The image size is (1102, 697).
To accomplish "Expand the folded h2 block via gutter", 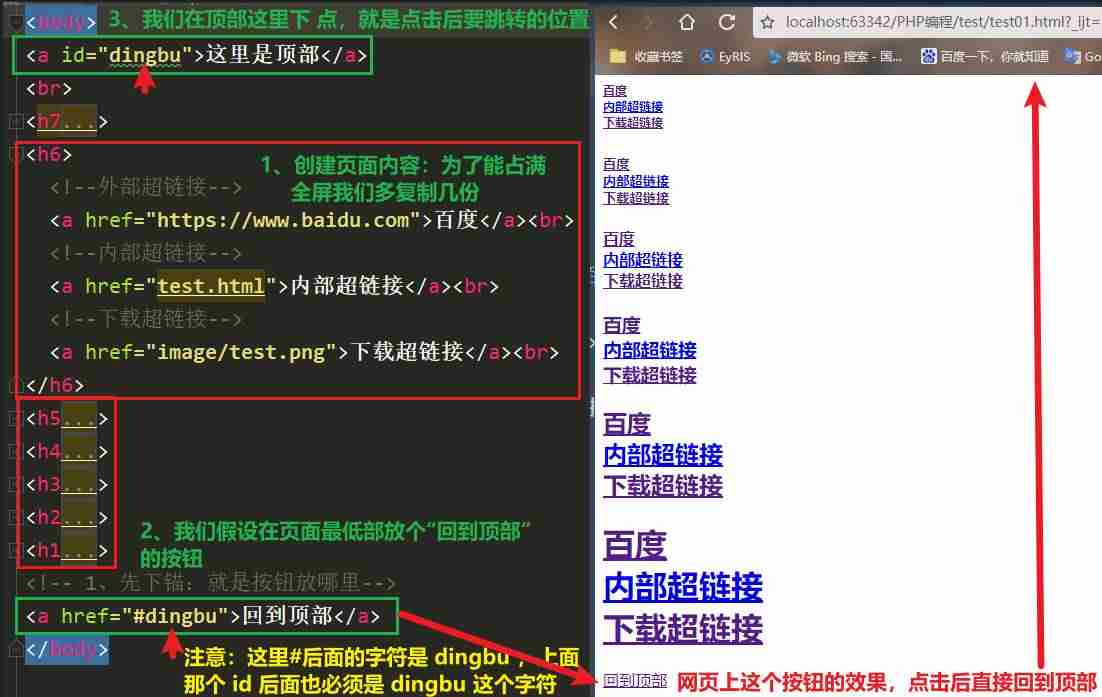I will point(15,517).
